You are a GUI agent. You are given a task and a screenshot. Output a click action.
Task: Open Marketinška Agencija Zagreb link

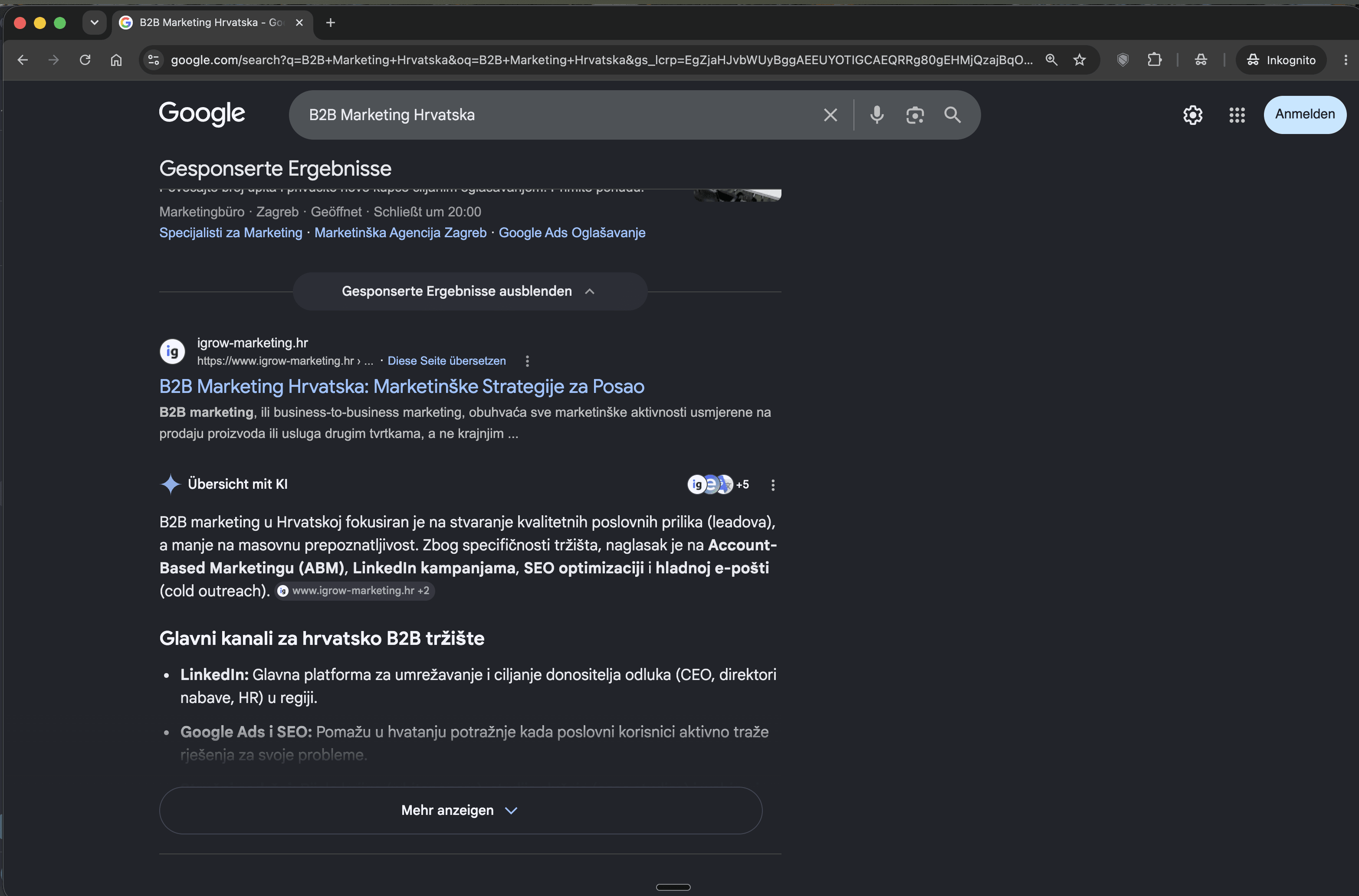click(400, 232)
